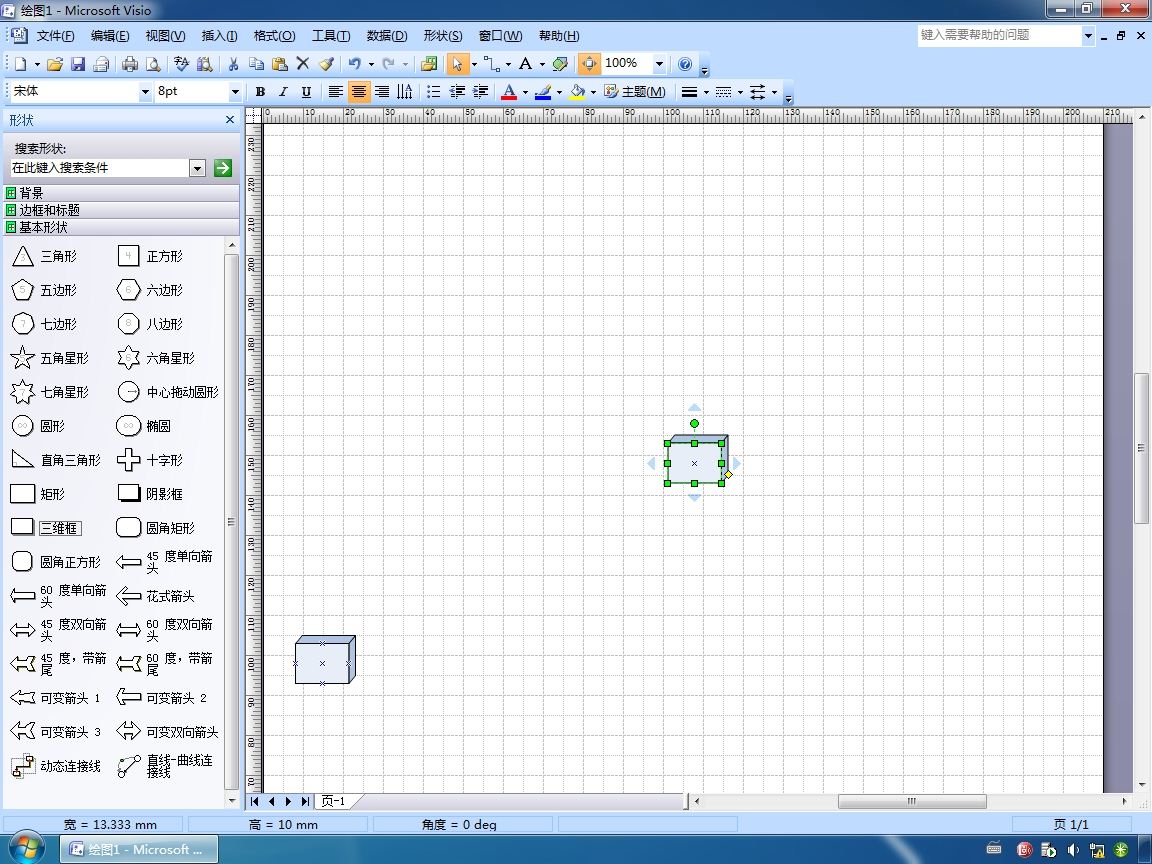Click the decrease indent icon
The width and height of the screenshot is (1152, 864).
tap(457, 92)
